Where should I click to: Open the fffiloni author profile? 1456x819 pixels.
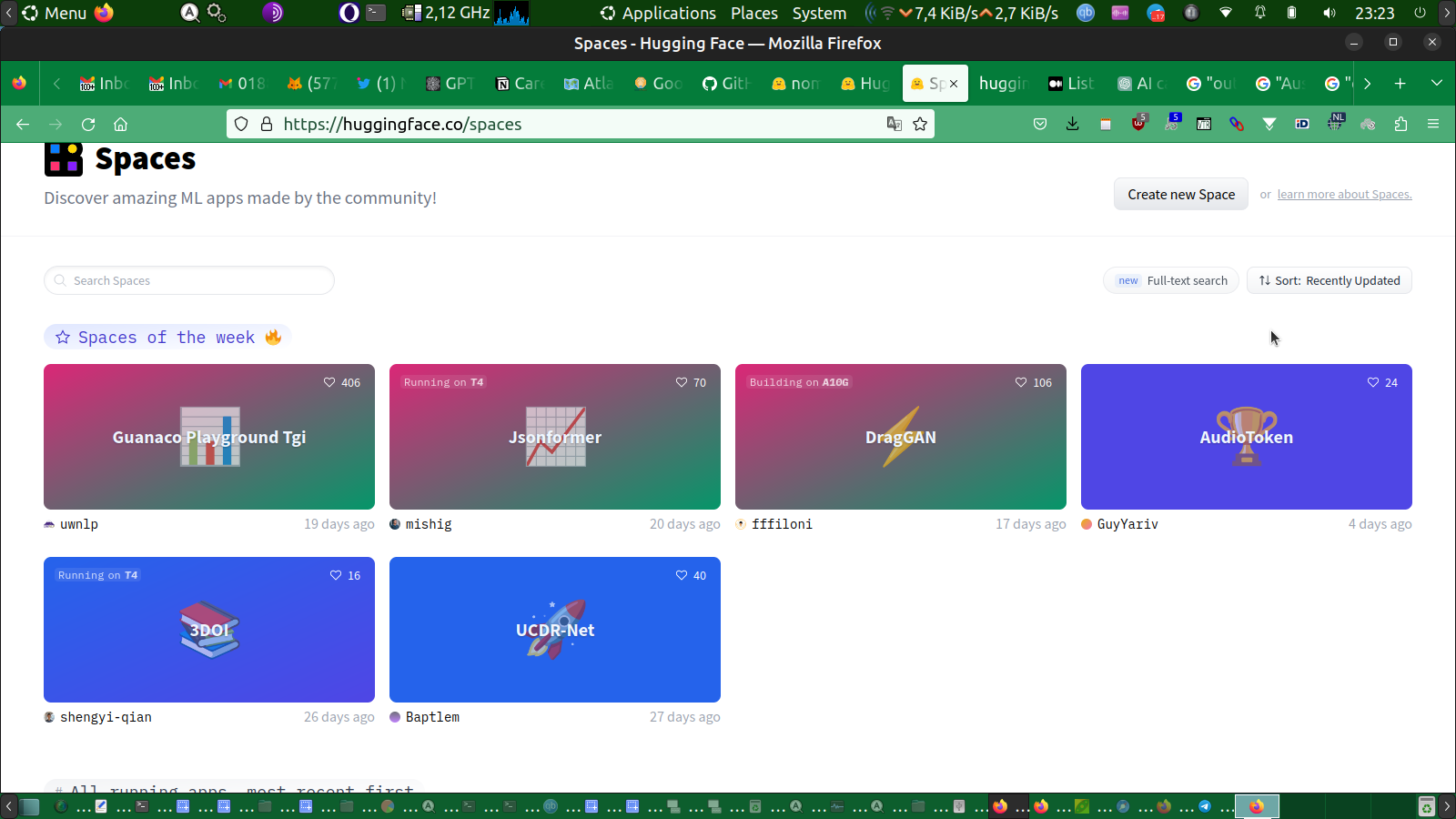[x=782, y=524]
